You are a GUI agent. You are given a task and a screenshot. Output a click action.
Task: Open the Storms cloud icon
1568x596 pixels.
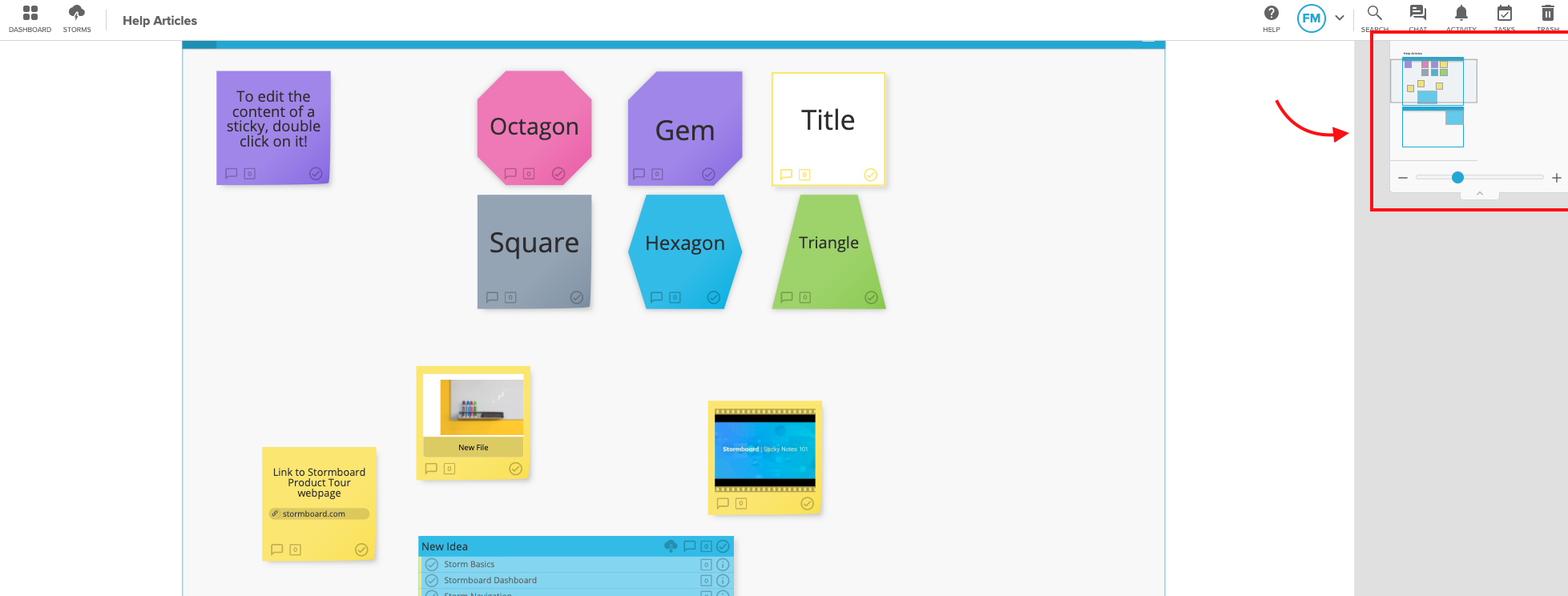click(77, 18)
